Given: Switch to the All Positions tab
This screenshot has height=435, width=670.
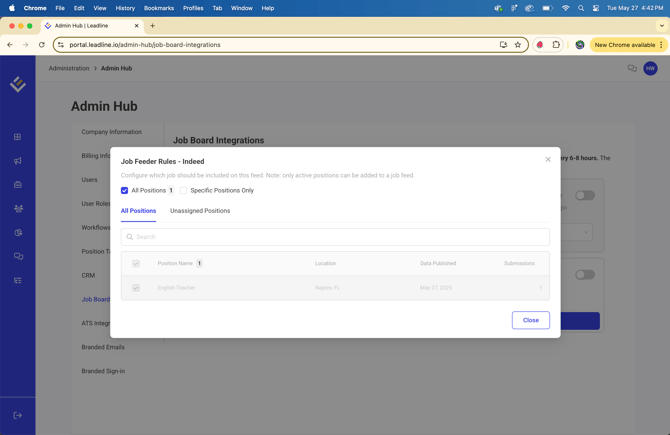Looking at the screenshot, I should tap(138, 211).
